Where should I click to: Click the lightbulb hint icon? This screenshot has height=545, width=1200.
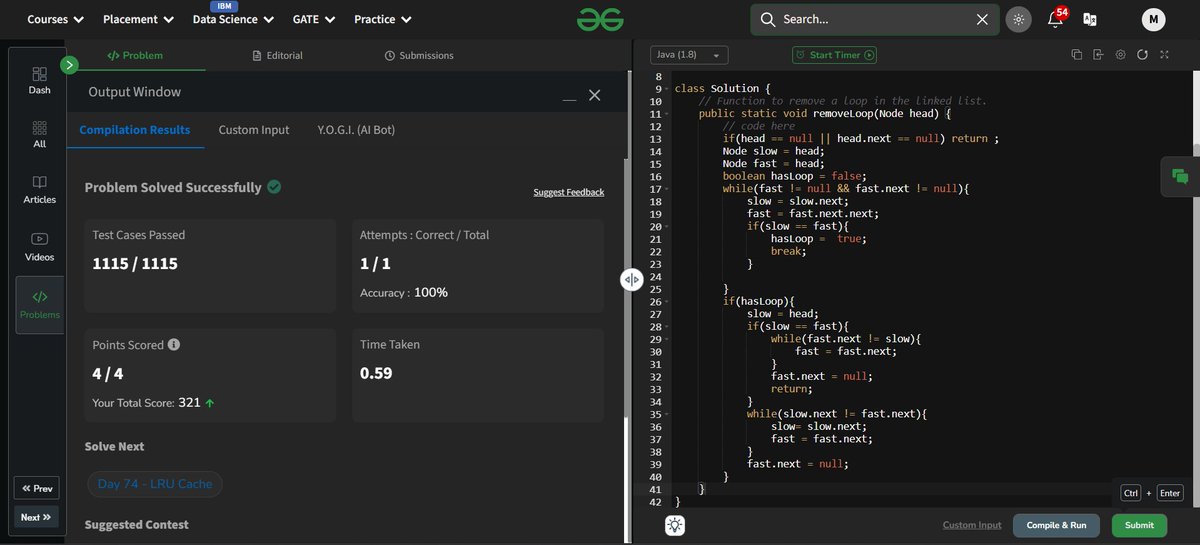[675, 525]
